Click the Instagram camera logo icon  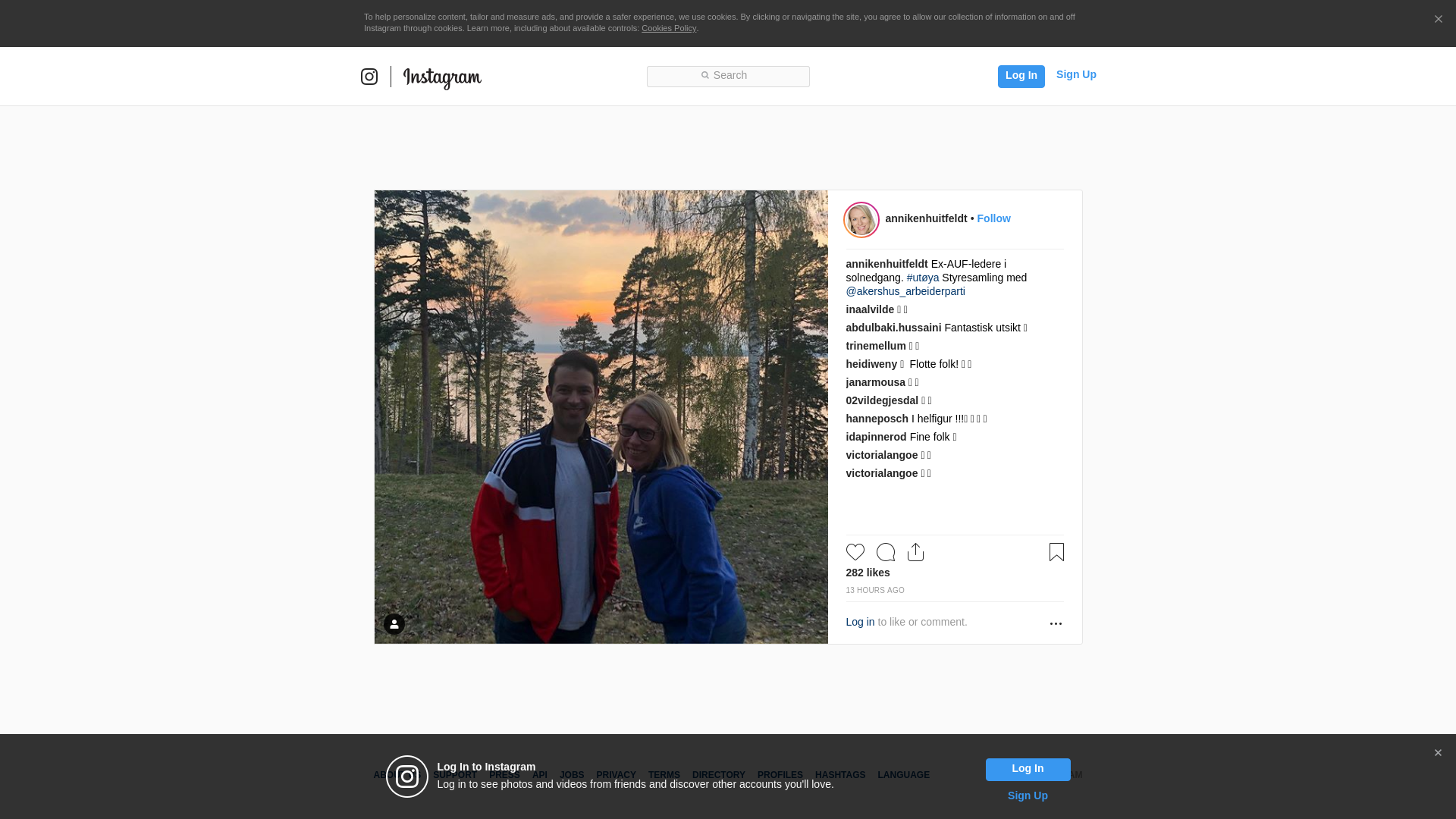(x=369, y=77)
